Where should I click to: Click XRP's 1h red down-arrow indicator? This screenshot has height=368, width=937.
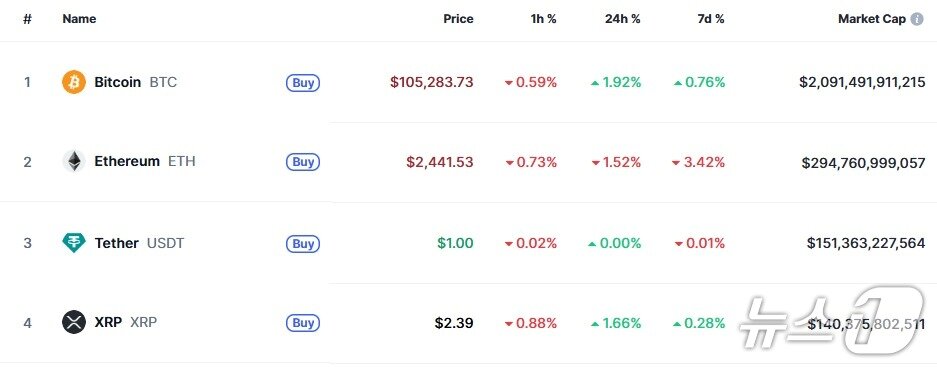pos(509,324)
